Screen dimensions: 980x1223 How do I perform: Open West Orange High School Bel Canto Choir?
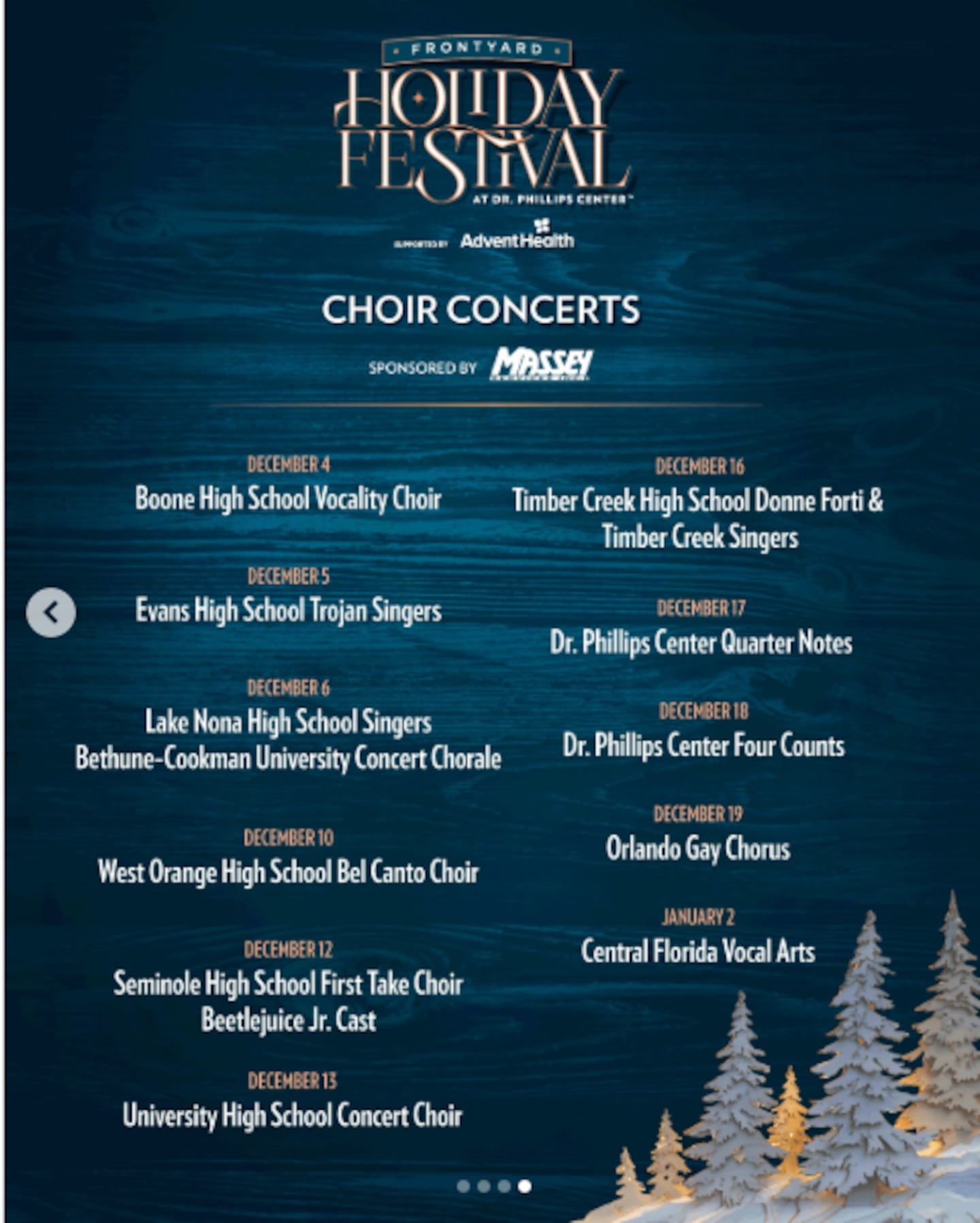[x=288, y=873]
